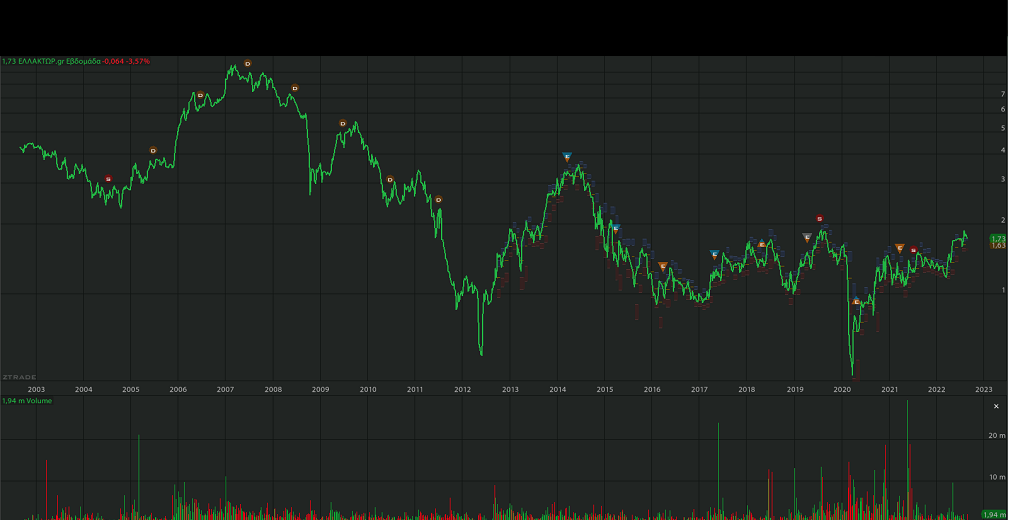Viewport: 1009px width, 520px height.
Task: Click the blue E marker at 2014 peak
Action: (x=567, y=157)
